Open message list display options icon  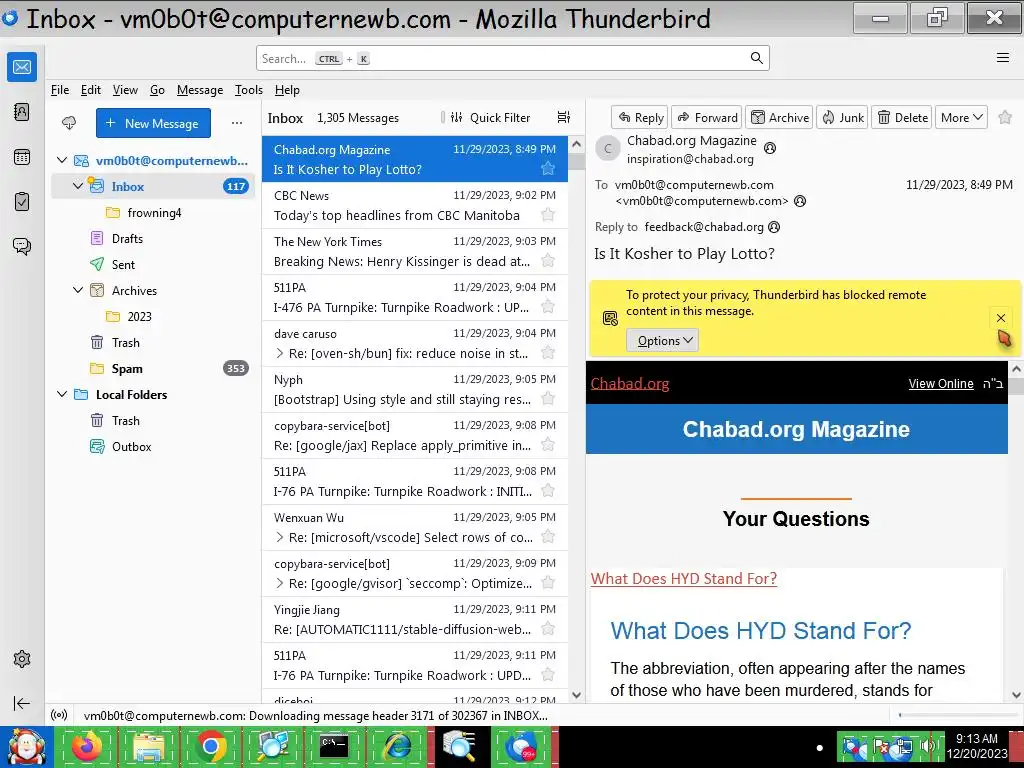tap(564, 117)
